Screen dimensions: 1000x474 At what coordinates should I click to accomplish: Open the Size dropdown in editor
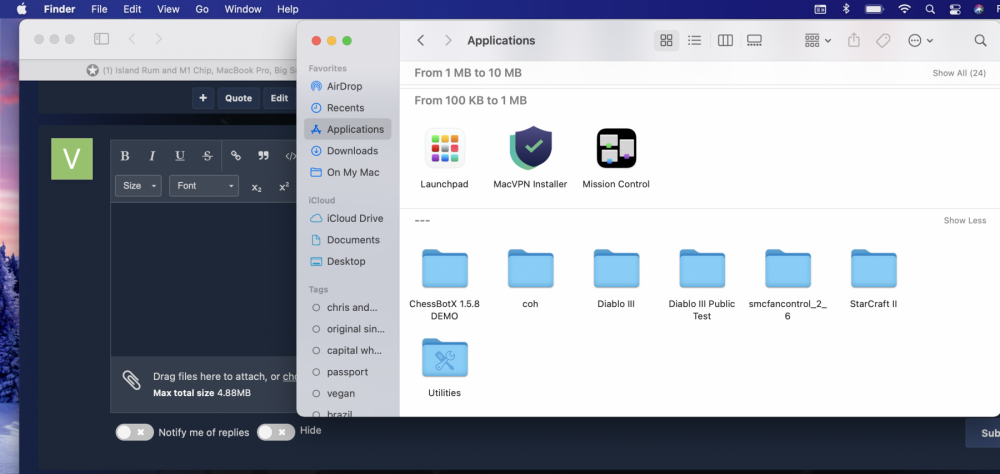(138, 186)
